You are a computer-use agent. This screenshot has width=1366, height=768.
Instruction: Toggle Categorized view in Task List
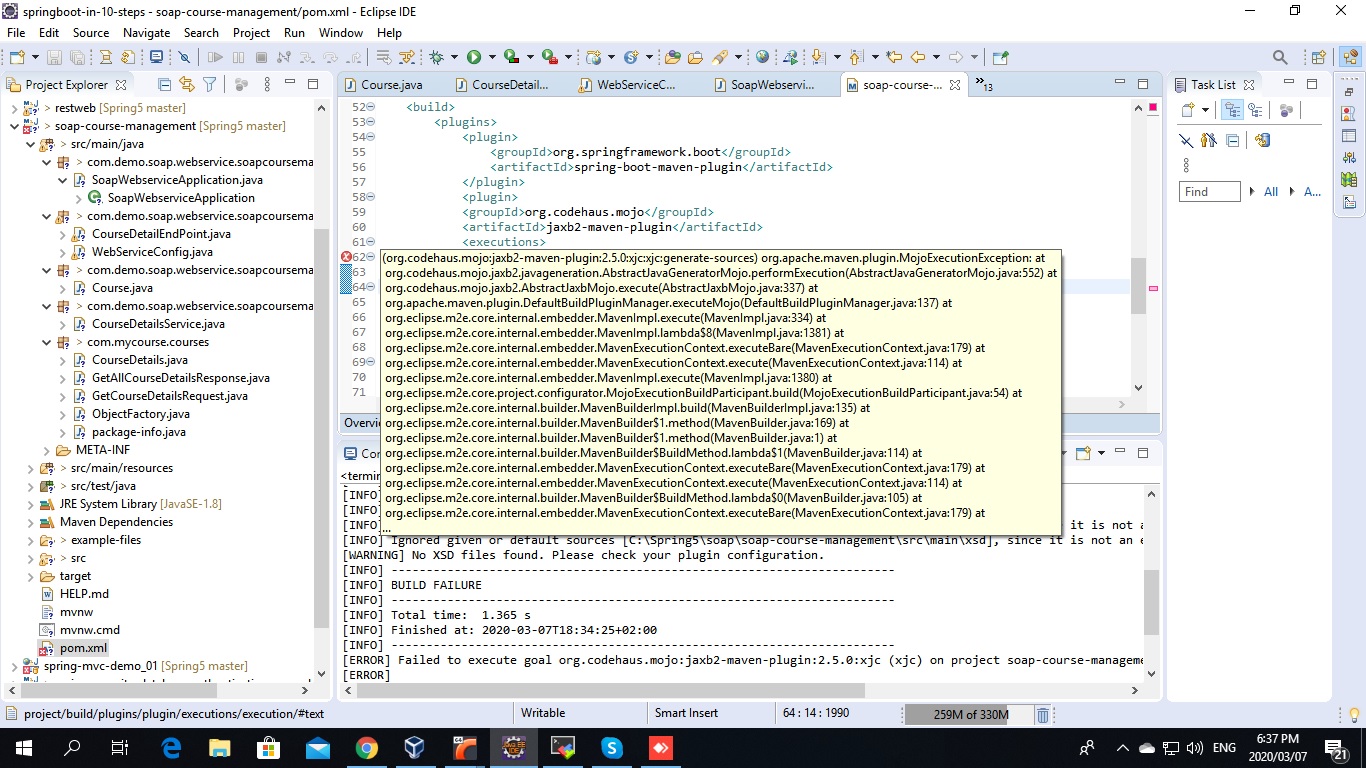1232,111
